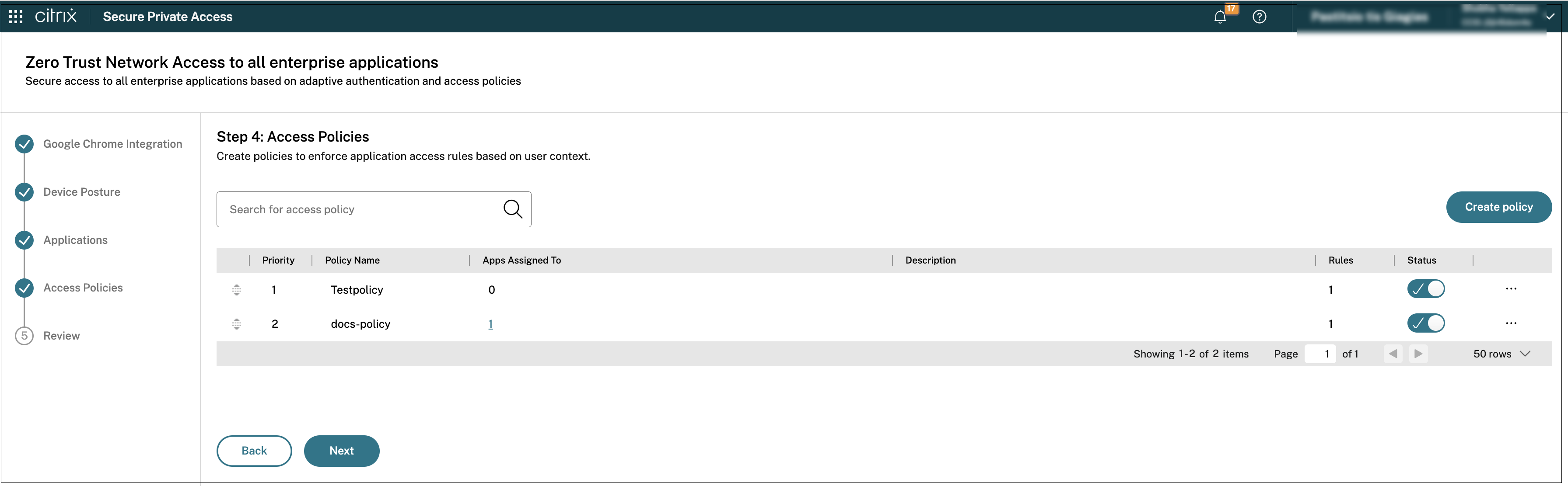
Task: Focus the access policy search field
Action: click(x=359, y=210)
